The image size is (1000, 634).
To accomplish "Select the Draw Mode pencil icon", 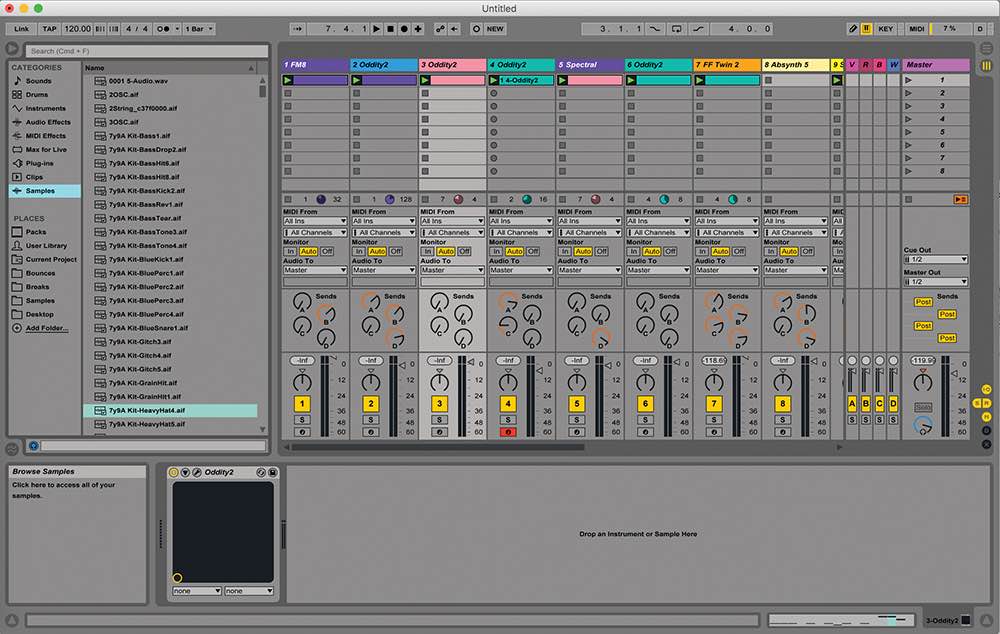I will [853, 28].
